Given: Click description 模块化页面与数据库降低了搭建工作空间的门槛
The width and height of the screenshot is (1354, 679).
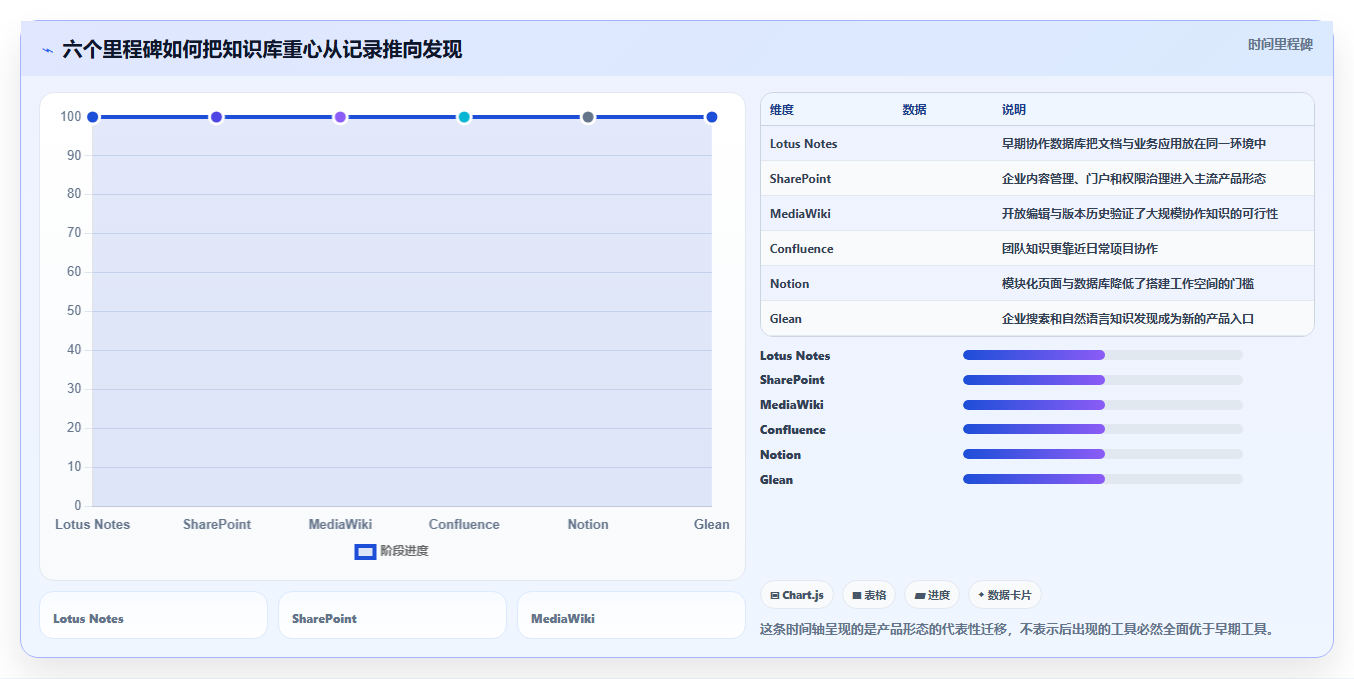Looking at the screenshot, I should click(x=1128, y=284).
